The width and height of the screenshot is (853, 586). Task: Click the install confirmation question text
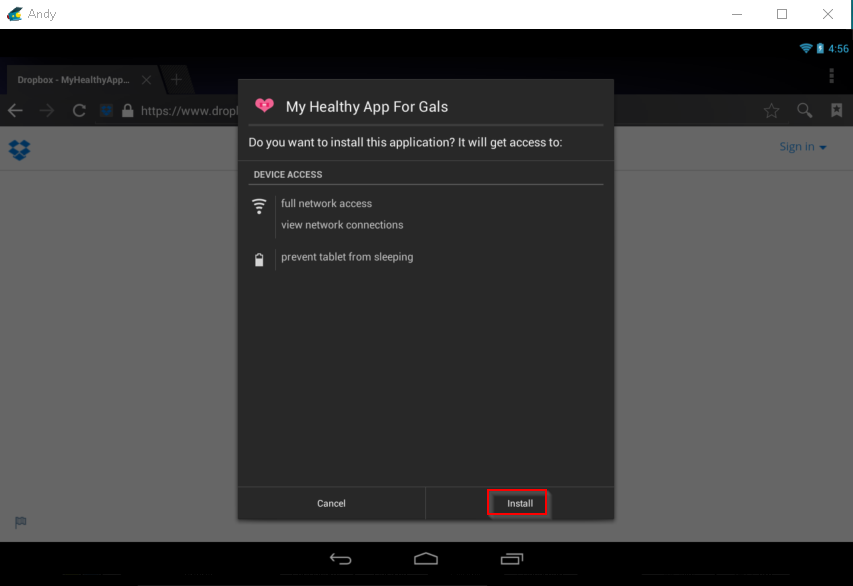point(405,143)
